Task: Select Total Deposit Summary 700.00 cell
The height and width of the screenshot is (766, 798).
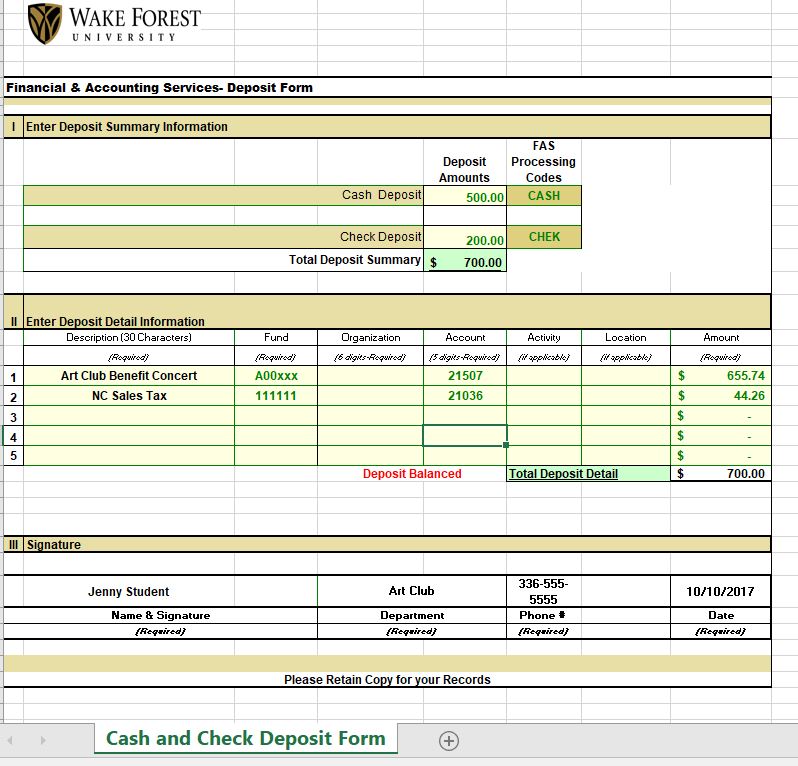Action: pos(465,261)
